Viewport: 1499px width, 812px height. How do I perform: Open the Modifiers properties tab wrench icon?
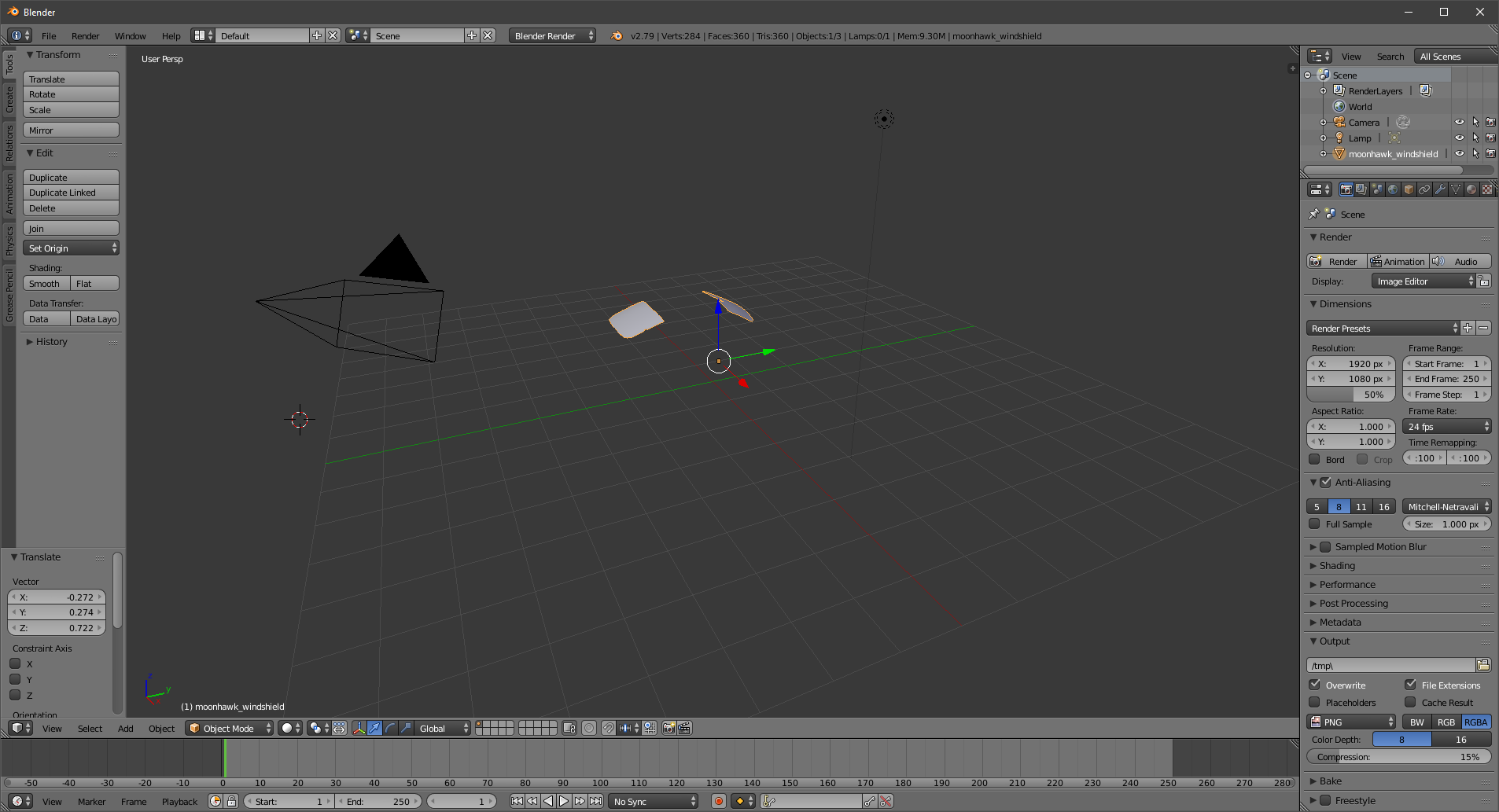coord(1440,189)
